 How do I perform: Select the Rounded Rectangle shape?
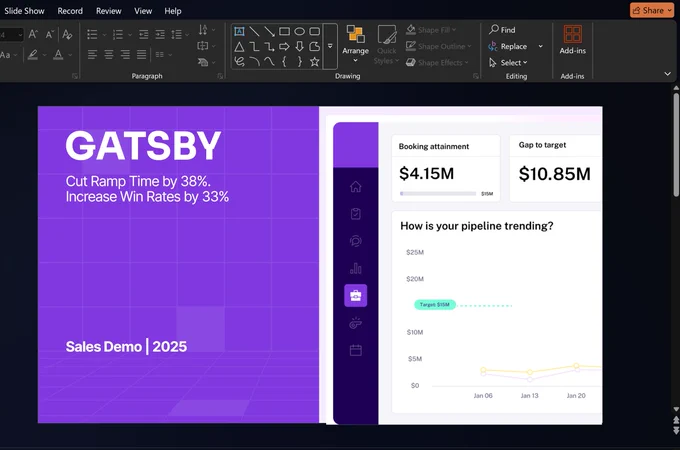click(315, 31)
